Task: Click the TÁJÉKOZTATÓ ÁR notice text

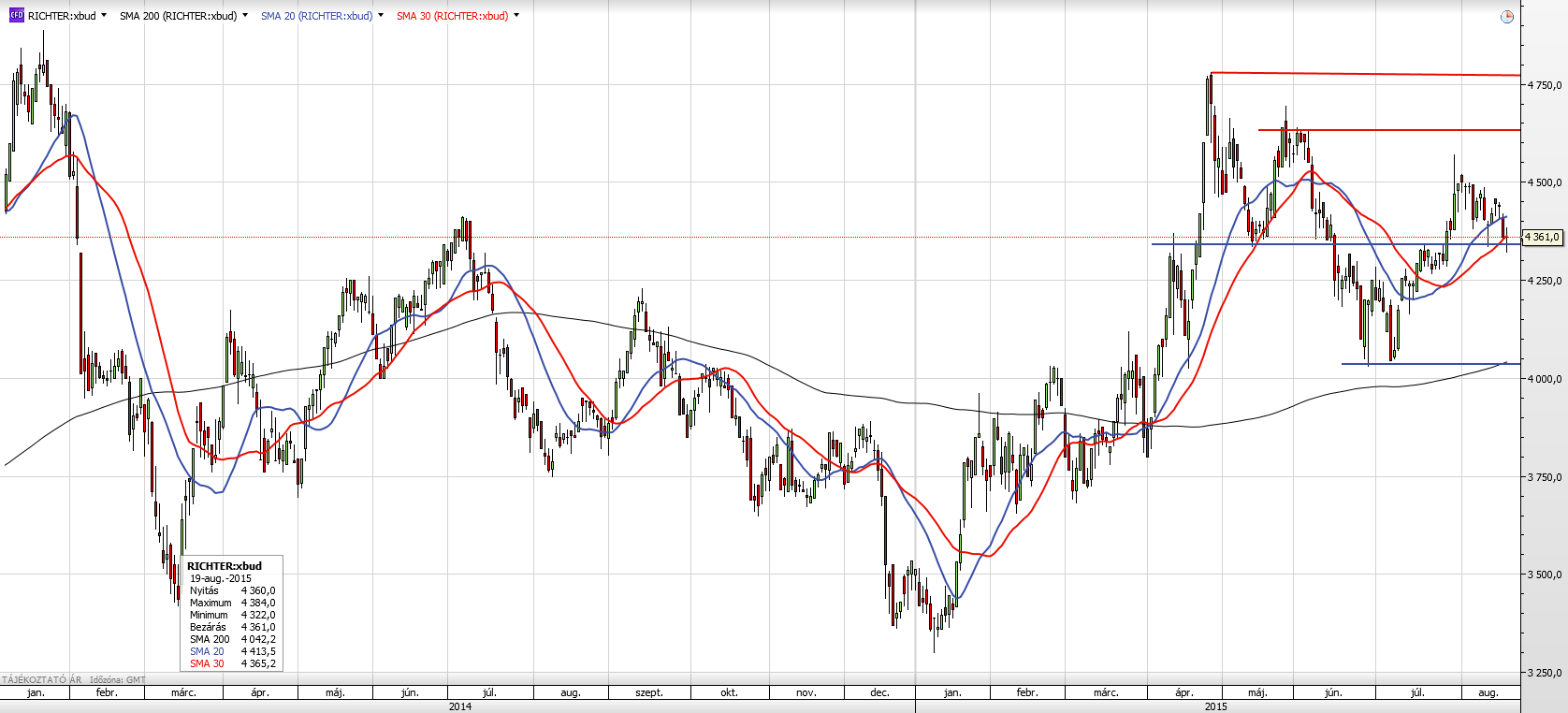Action: tap(42, 680)
